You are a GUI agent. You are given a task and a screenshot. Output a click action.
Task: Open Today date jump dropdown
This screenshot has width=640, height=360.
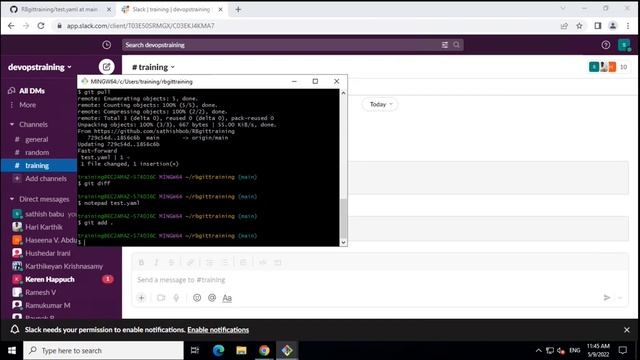pos(380,104)
